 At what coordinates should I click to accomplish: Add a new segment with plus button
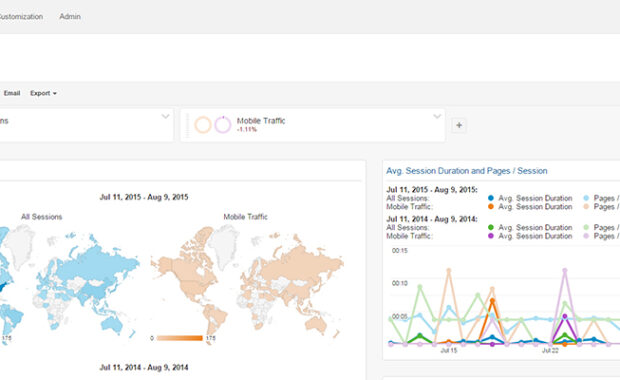pyautogui.click(x=459, y=125)
